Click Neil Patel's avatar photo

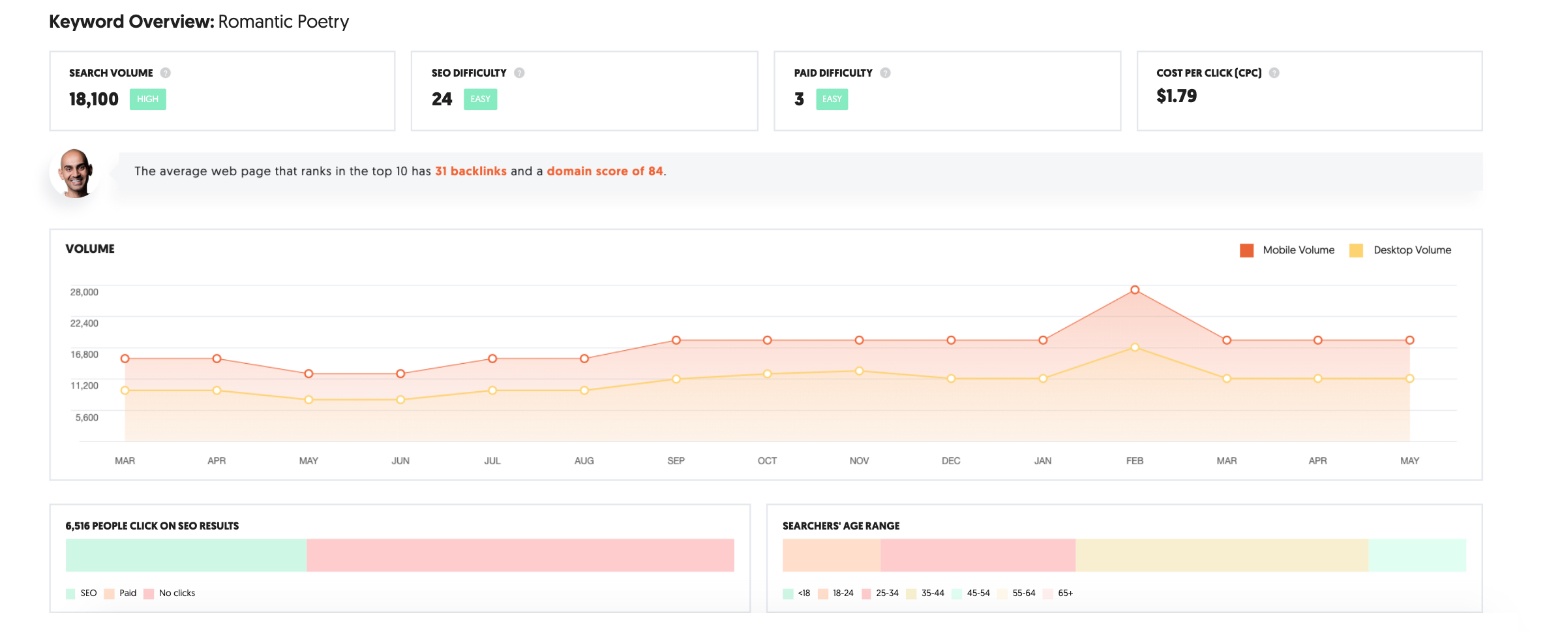click(x=76, y=172)
